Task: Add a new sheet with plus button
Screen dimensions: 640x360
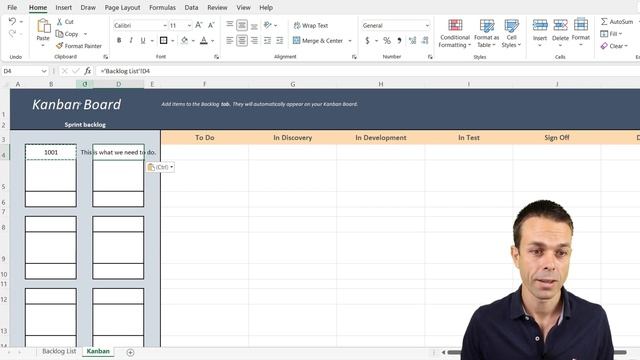Action: click(x=130, y=352)
